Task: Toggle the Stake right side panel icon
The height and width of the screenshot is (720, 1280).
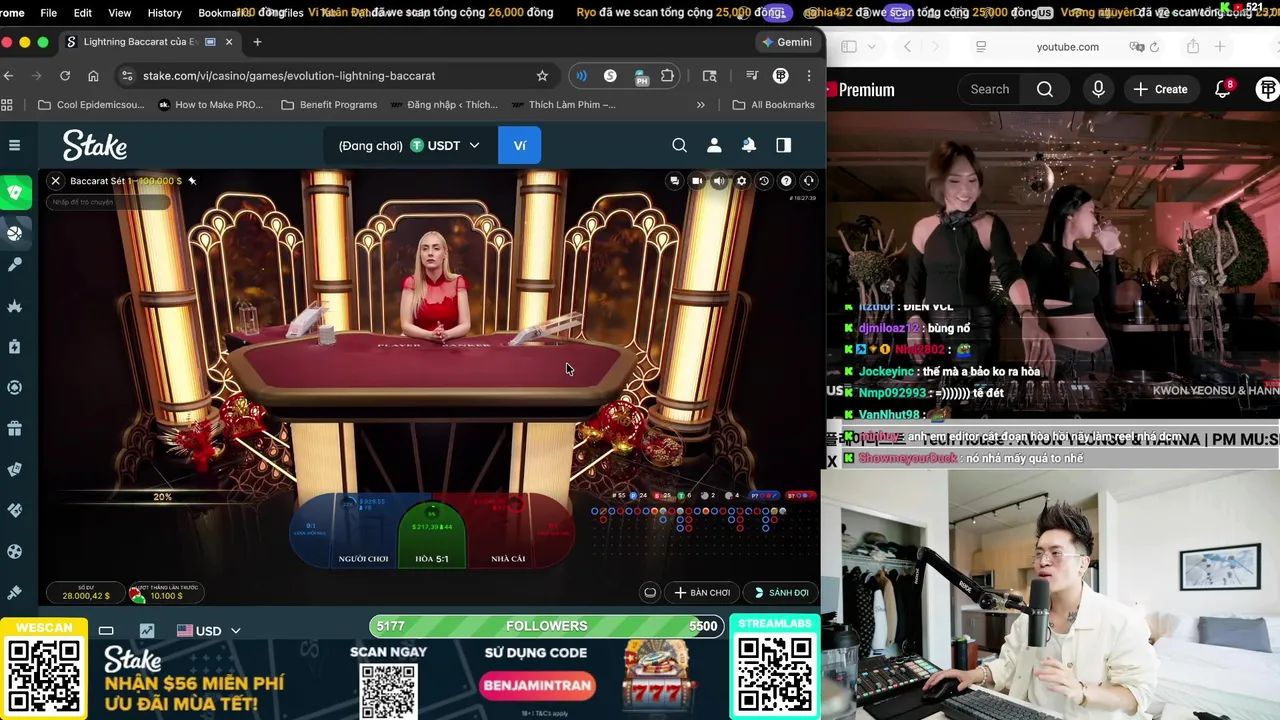Action: click(784, 145)
